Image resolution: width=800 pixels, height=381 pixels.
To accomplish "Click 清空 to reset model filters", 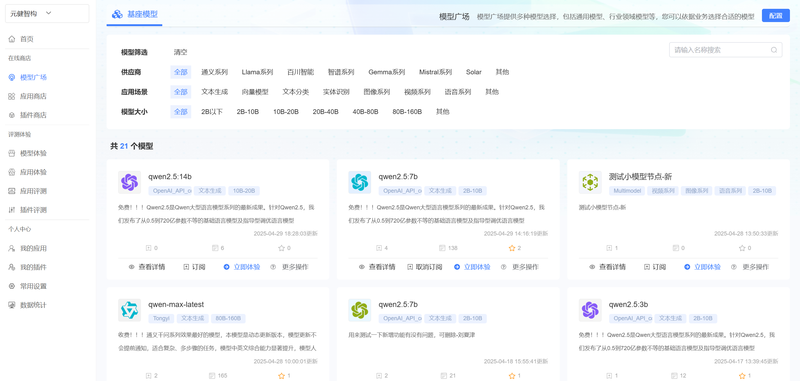I will [x=181, y=53].
